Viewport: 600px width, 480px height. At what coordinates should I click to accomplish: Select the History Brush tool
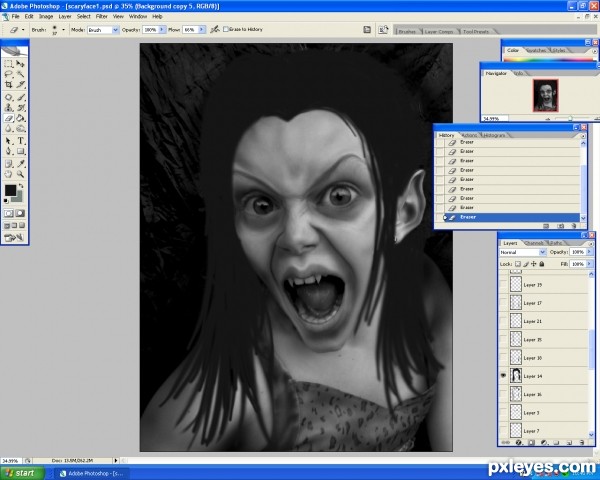point(20,108)
